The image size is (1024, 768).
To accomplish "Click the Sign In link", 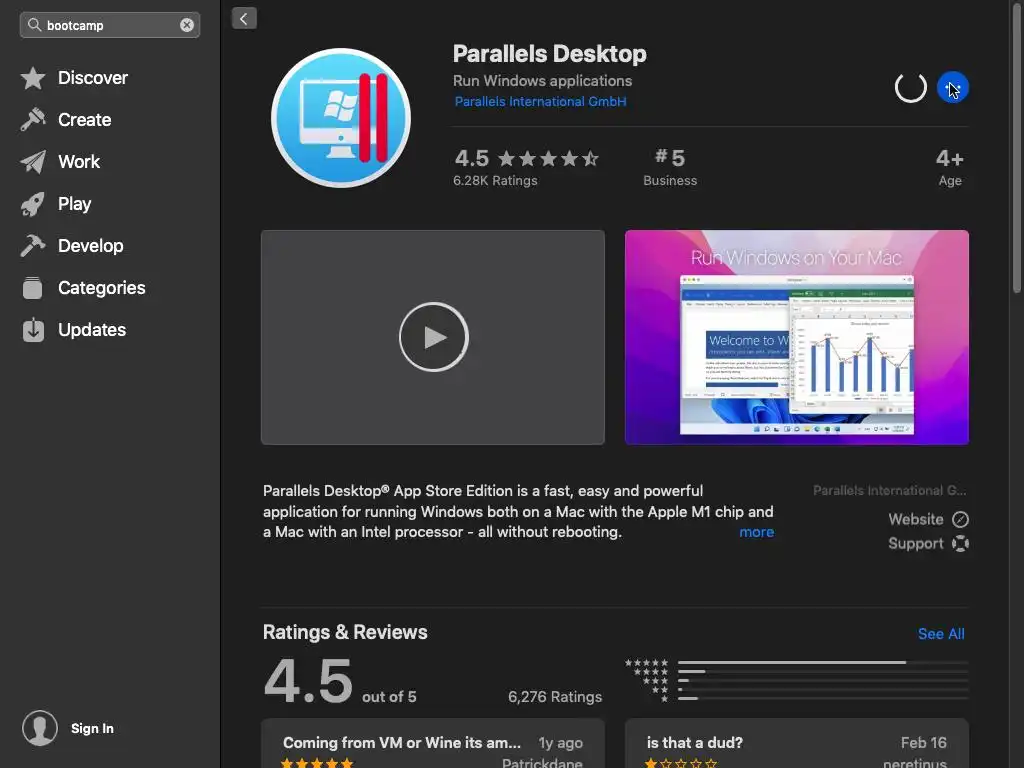I will pyautogui.click(x=92, y=728).
